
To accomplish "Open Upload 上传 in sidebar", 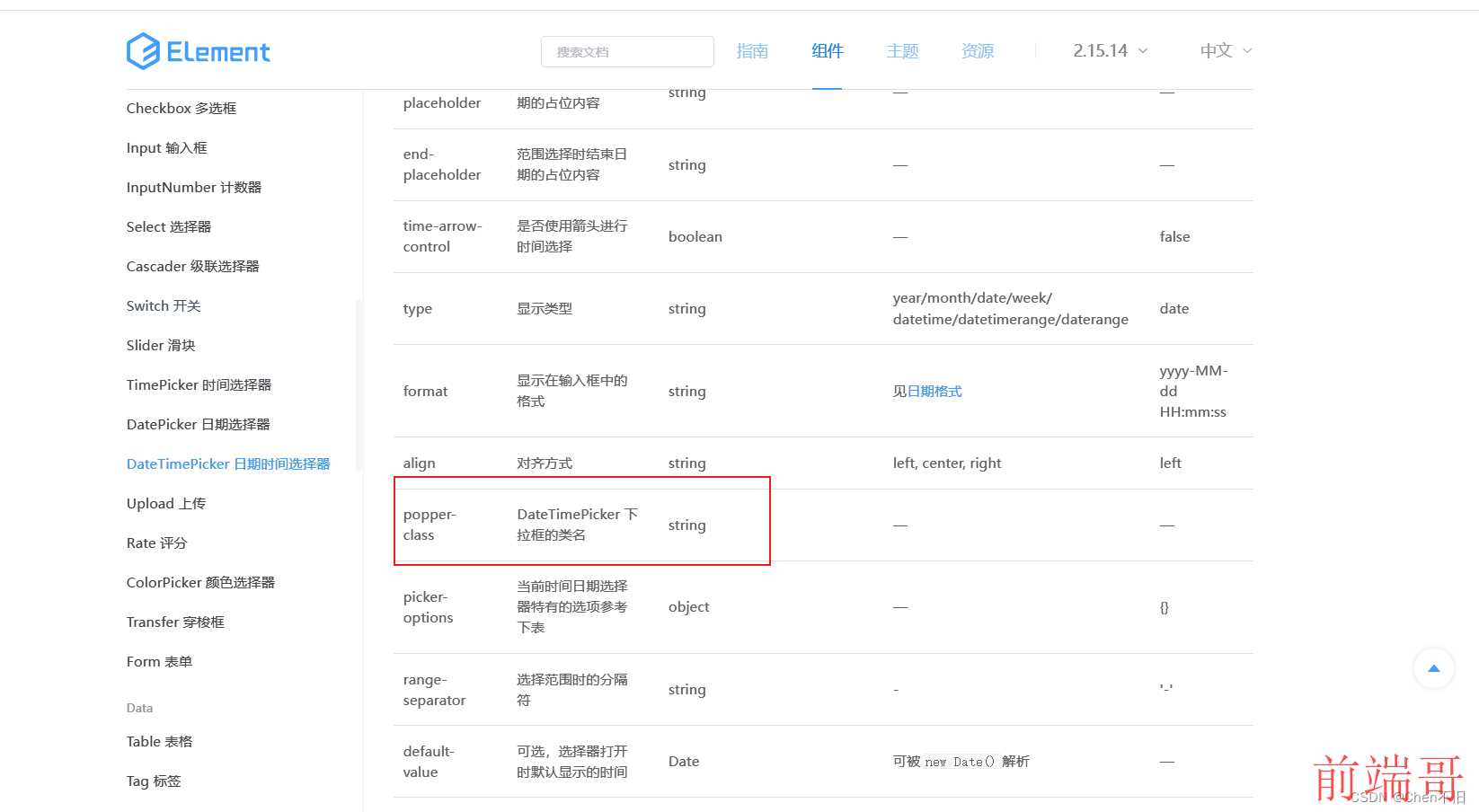I will point(166,503).
